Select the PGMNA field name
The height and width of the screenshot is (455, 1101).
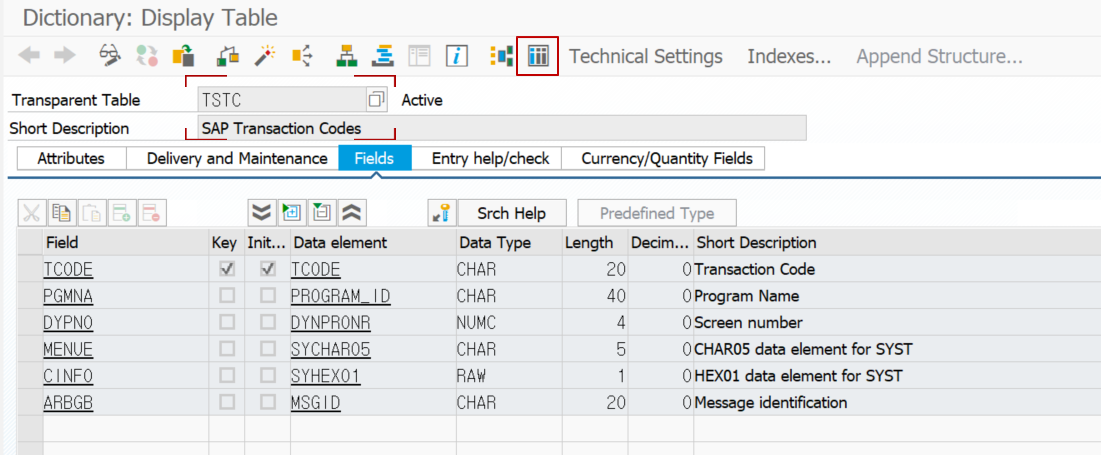click(x=67, y=296)
